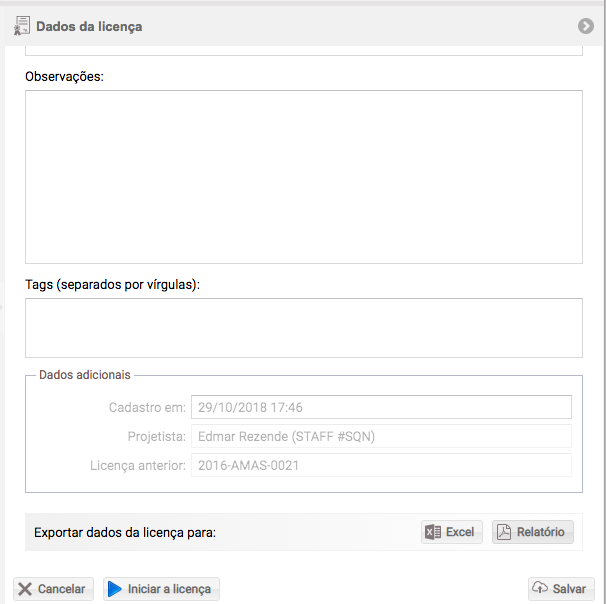
Task: Save the license with Salvar
Action: point(561,589)
